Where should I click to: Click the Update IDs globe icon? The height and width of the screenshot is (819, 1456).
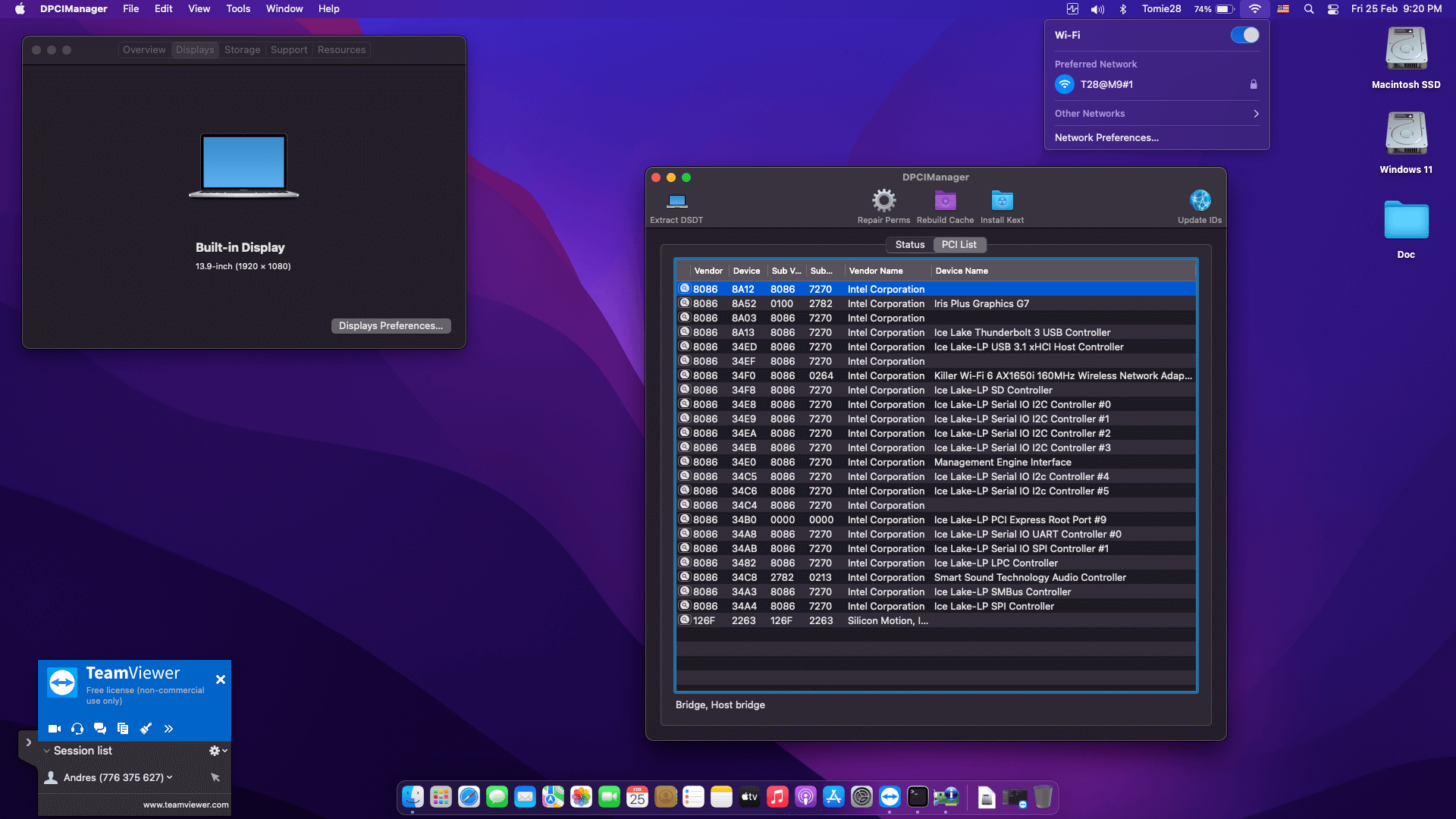tap(1200, 200)
